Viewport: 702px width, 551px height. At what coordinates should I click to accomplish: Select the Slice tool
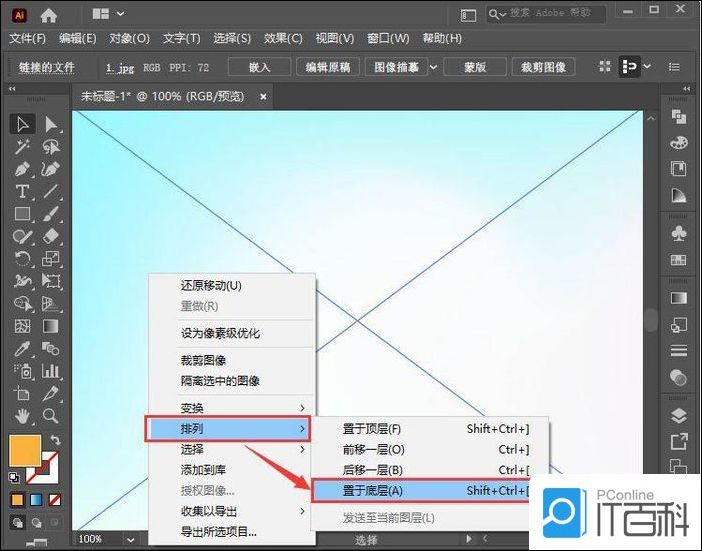pos(51,394)
